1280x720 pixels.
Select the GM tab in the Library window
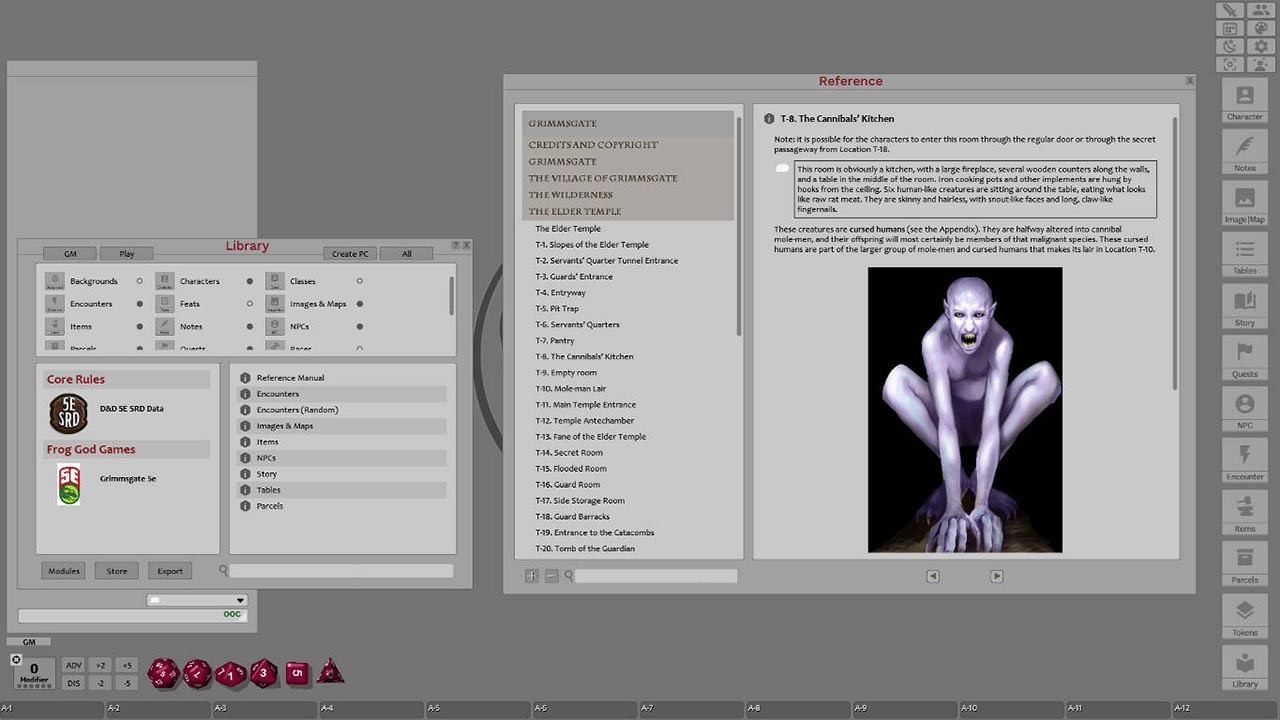point(70,253)
